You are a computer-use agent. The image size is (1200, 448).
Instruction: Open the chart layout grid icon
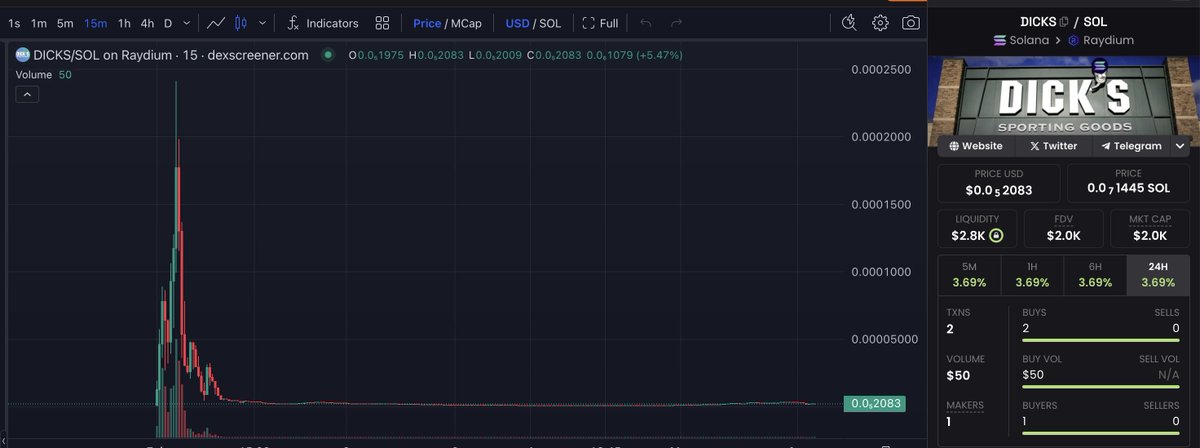click(382, 22)
